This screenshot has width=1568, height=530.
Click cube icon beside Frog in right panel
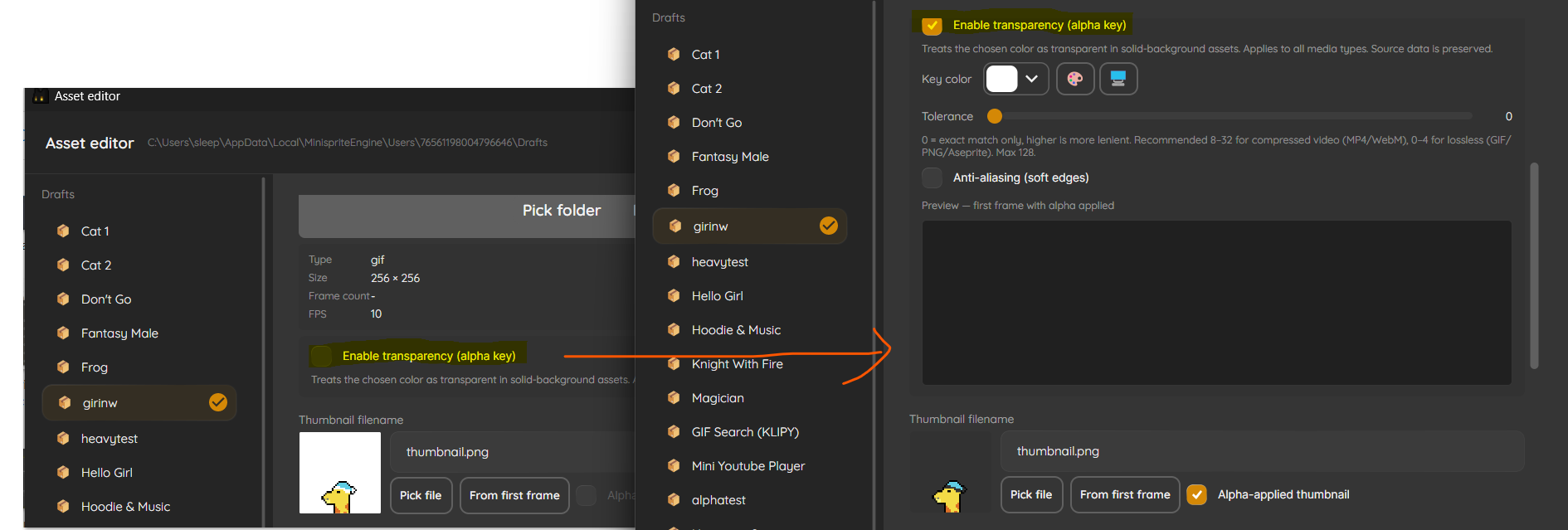coord(674,190)
